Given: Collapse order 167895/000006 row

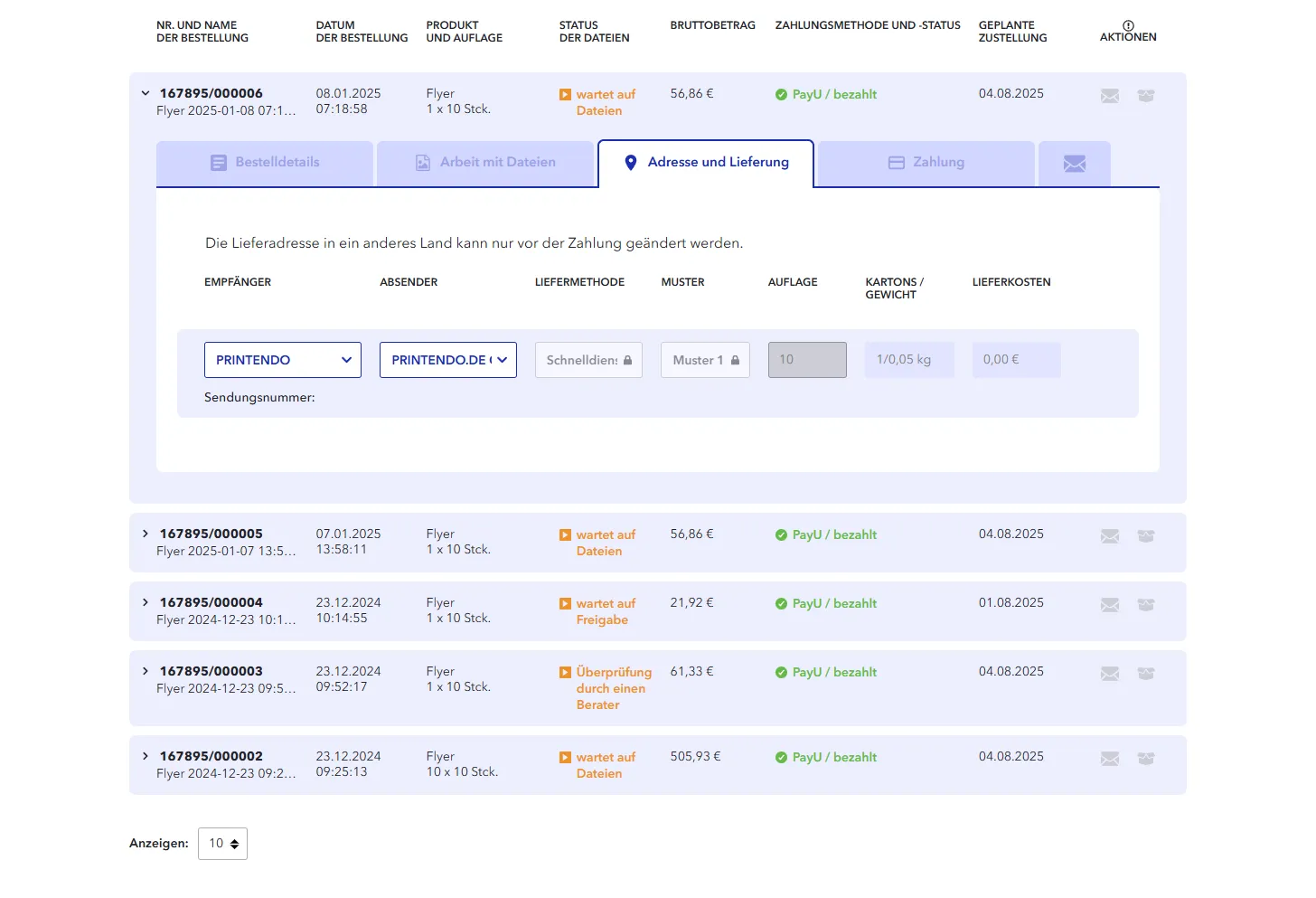Looking at the screenshot, I should pos(146,93).
